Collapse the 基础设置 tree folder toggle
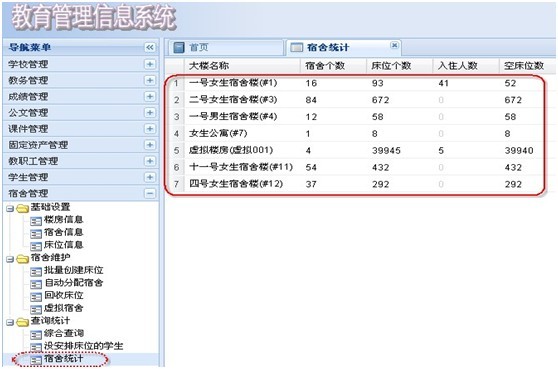The width and height of the screenshot is (558, 369). [10, 209]
